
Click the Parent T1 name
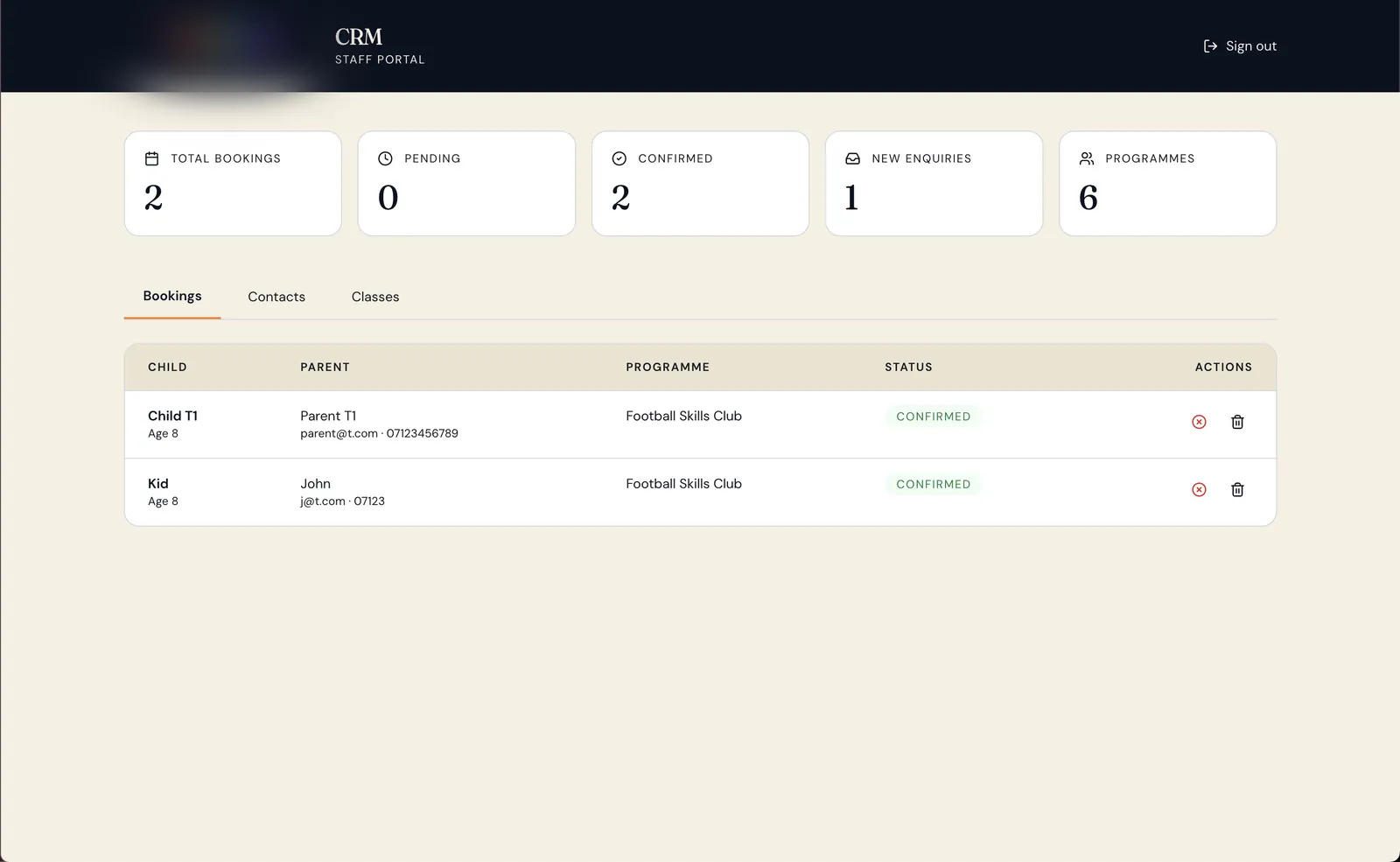328,416
